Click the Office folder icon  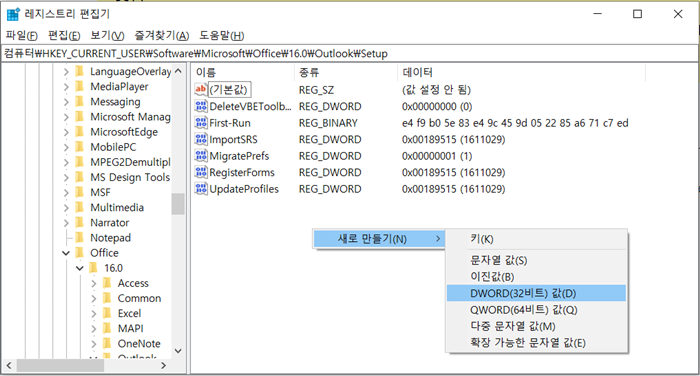(80, 253)
